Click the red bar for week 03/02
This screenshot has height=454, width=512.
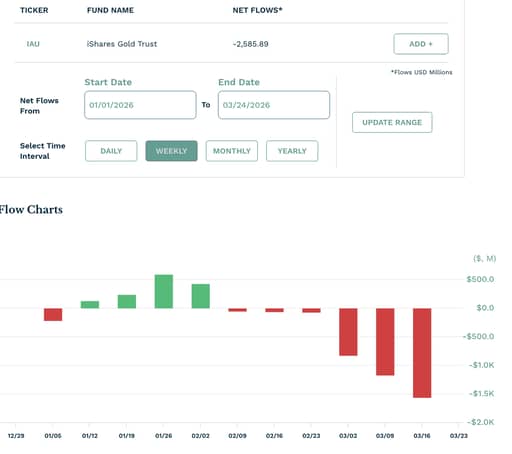[x=348, y=332]
